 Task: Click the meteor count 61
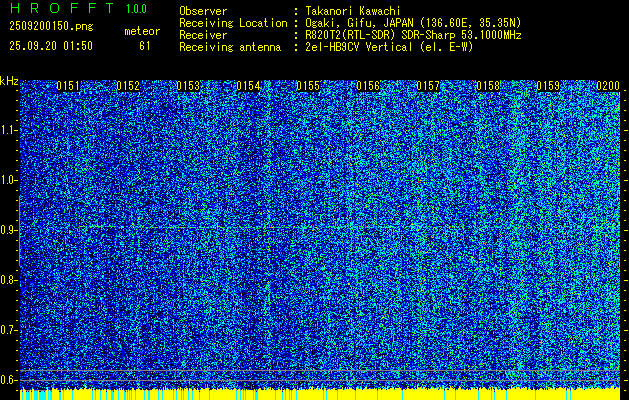[145, 46]
